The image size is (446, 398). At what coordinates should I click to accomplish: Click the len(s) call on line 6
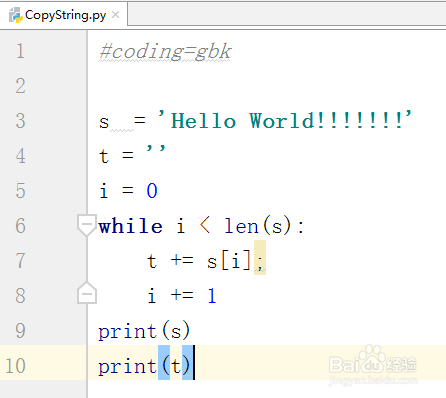click(258, 226)
